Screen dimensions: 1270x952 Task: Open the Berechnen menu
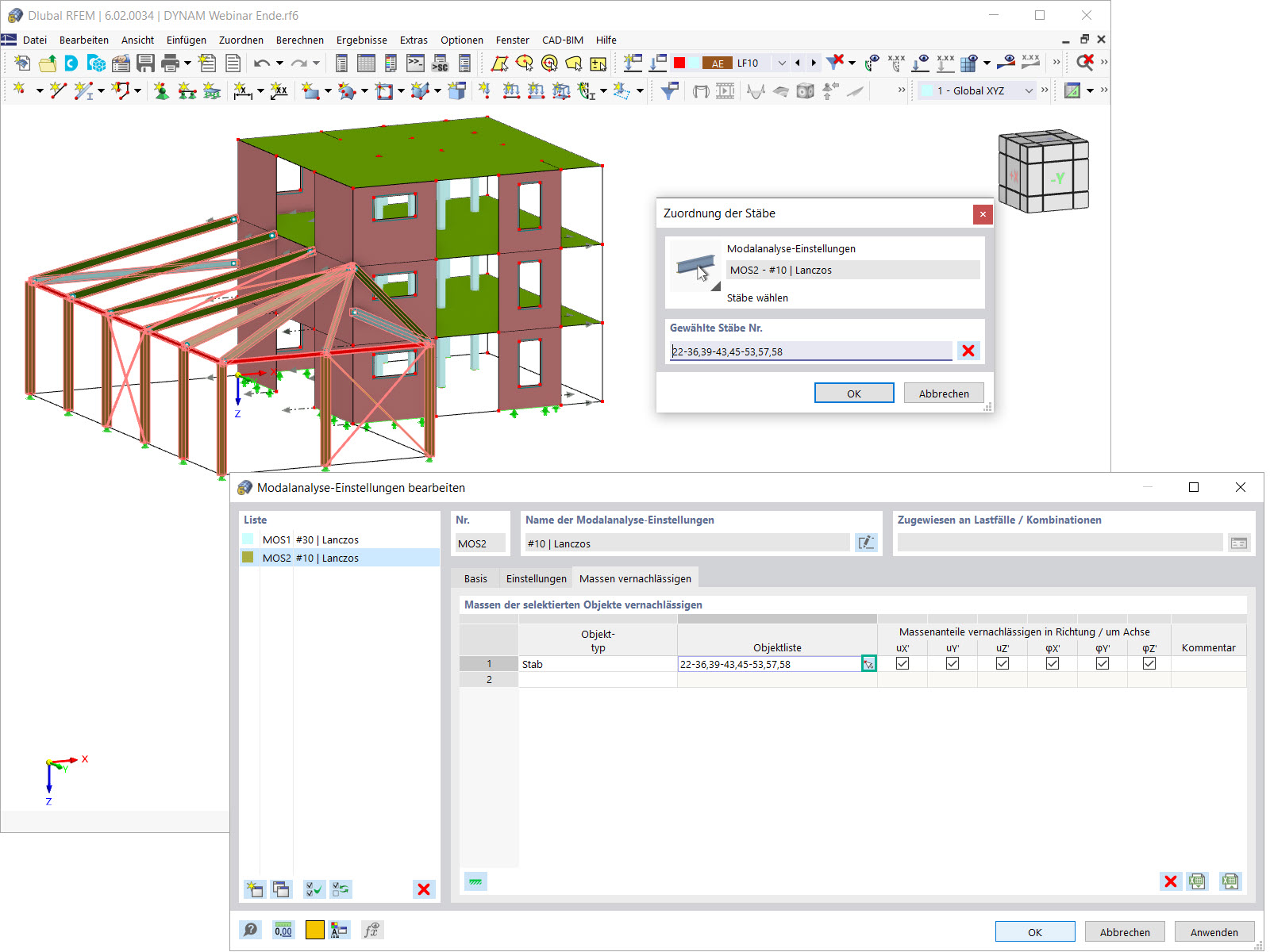[x=300, y=40]
